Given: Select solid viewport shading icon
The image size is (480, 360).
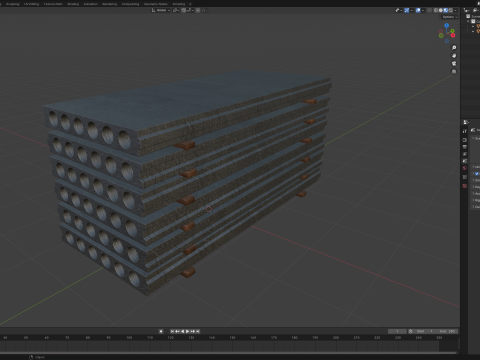Looking at the screenshot, I should click(x=441, y=10).
